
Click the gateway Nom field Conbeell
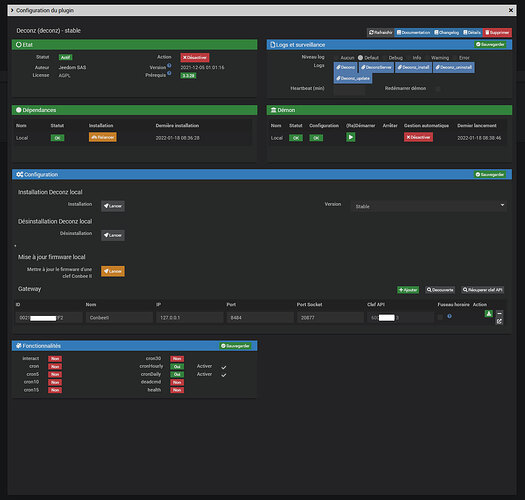tap(119, 317)
